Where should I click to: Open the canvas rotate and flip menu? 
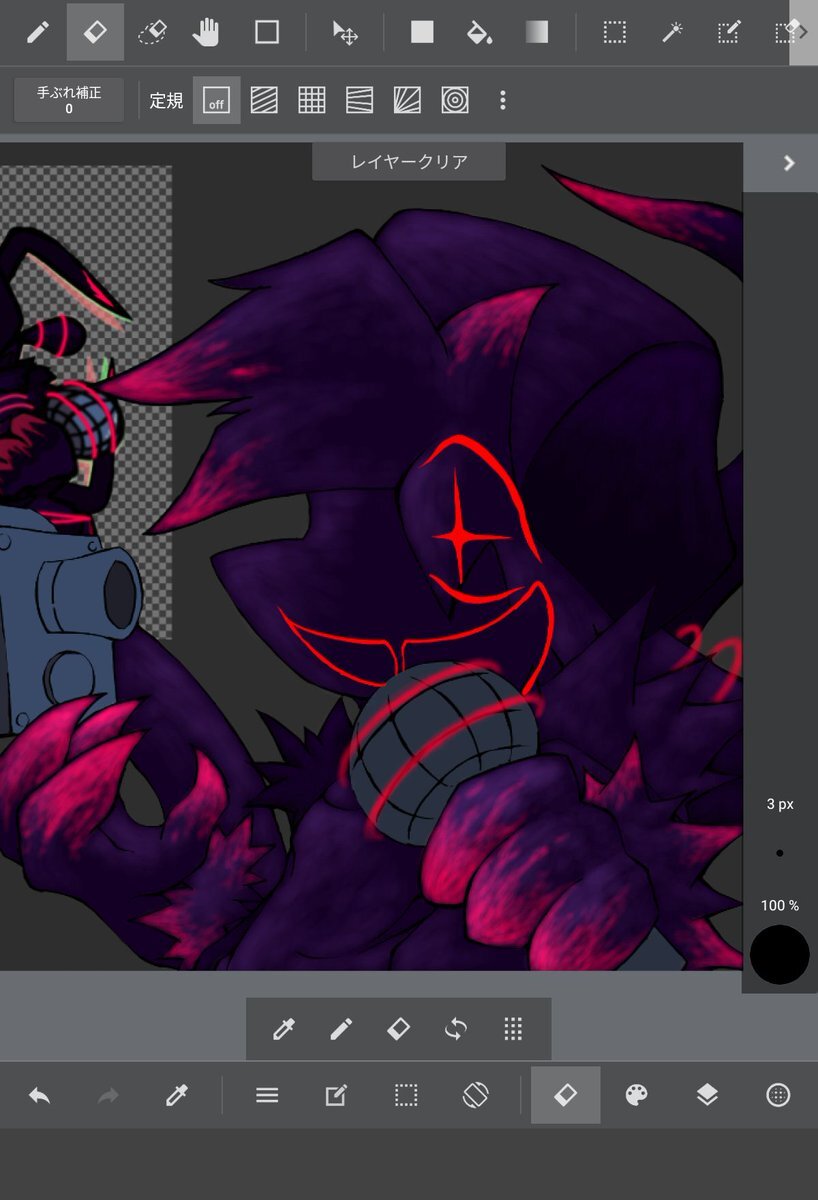click(474, 1096)
